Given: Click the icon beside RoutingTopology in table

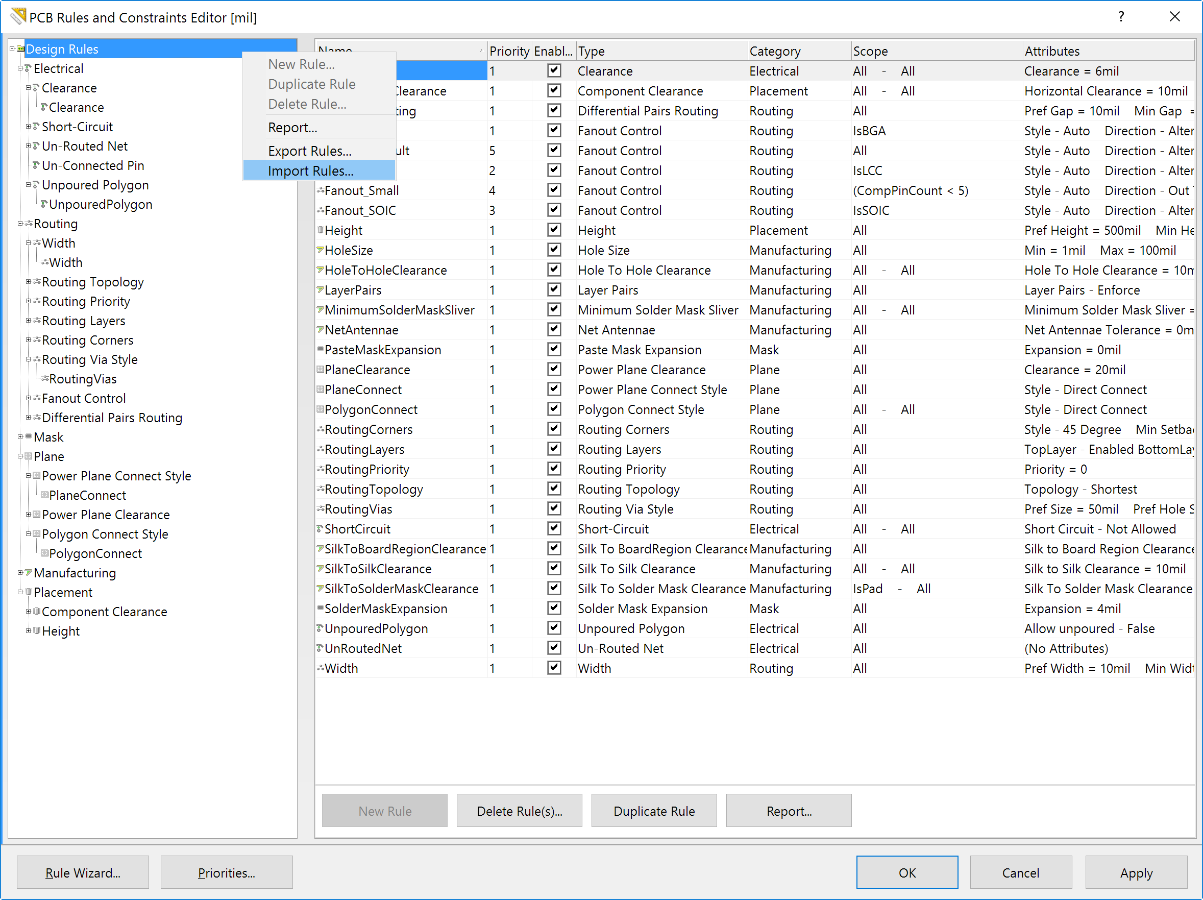Looking at the screenshot, I should tap(320, 490).
